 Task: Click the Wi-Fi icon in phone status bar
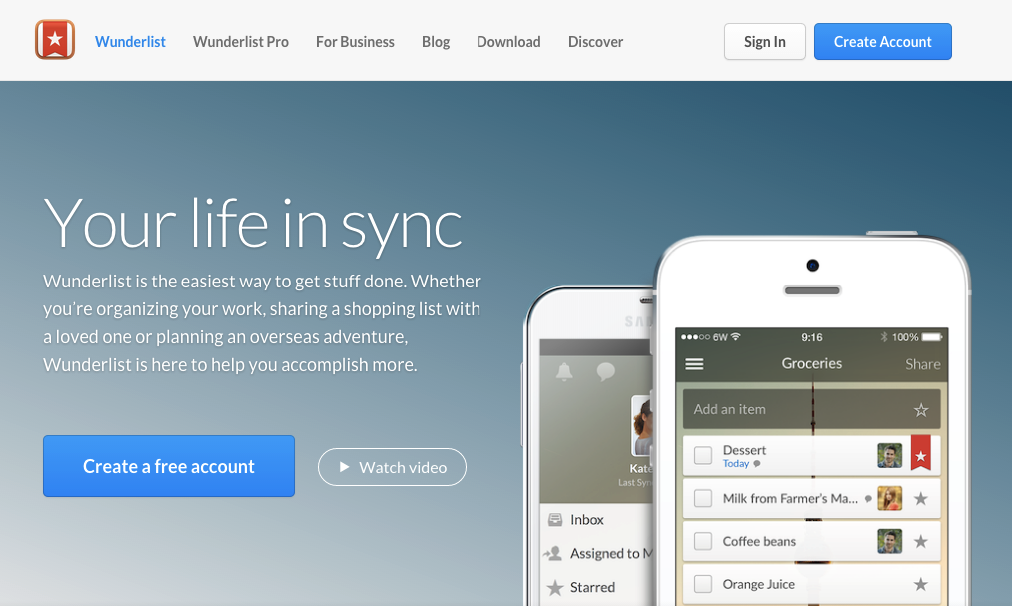pos(735,337)
